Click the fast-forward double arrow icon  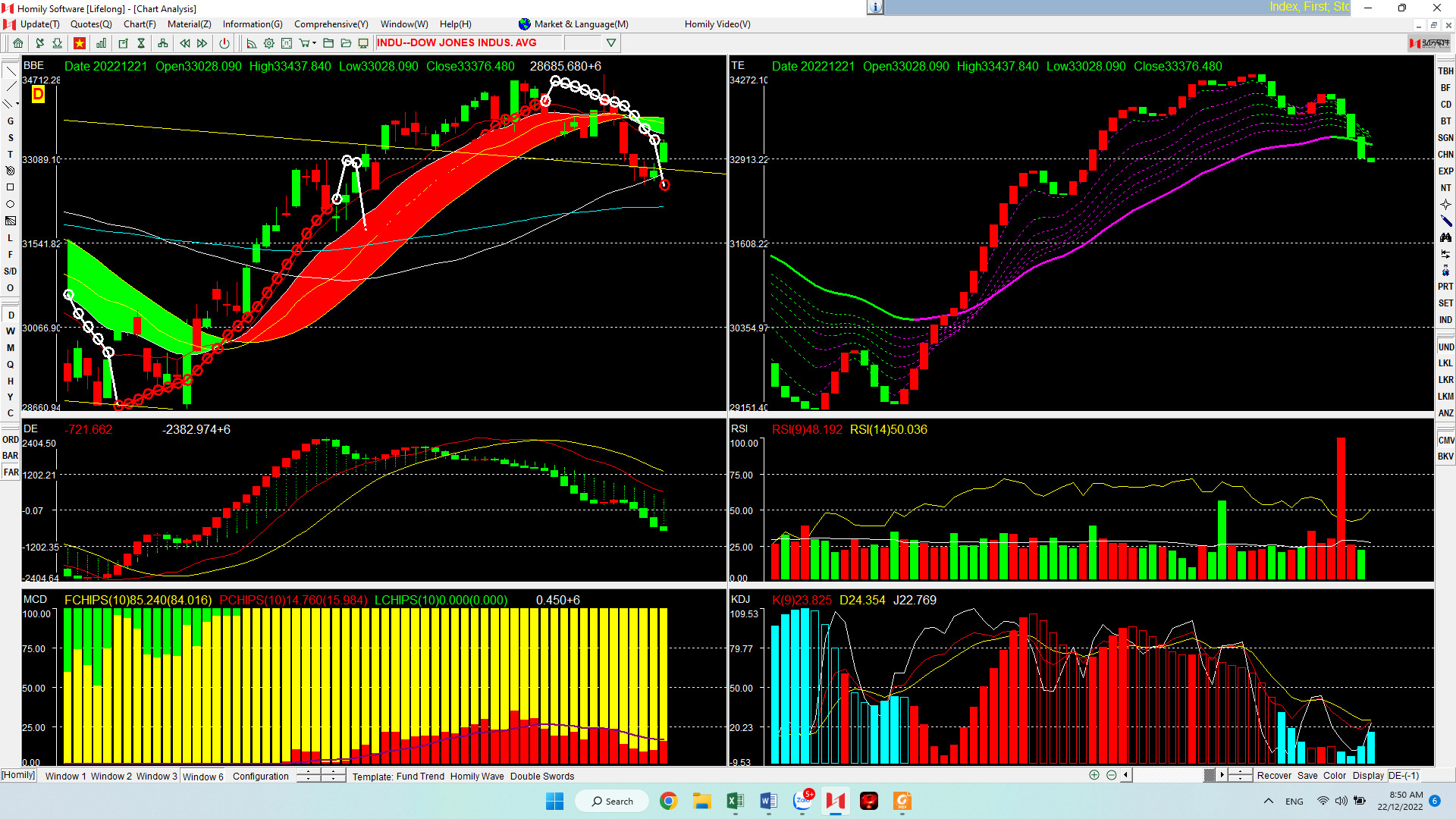(x=202, y=43)
